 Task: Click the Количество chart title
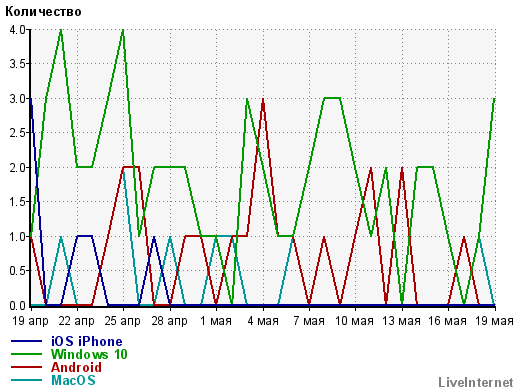(43, 12)
